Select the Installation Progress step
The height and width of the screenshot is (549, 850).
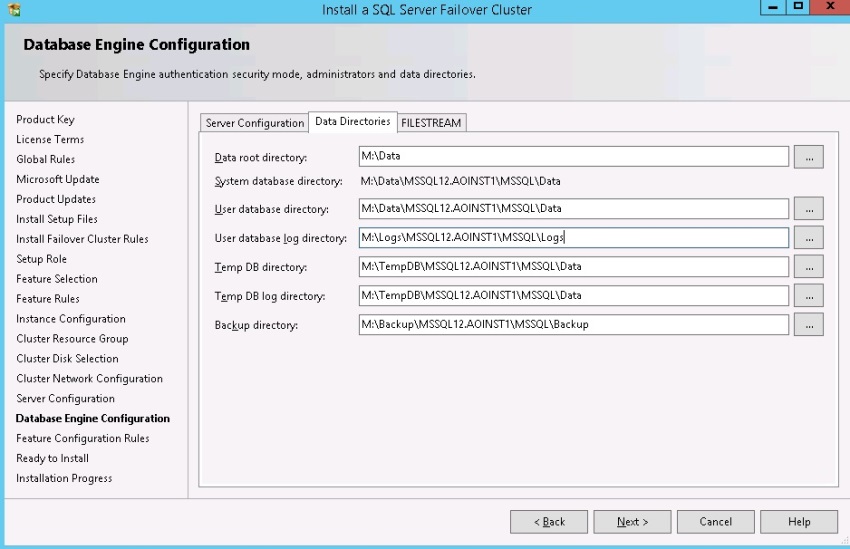[64, 479]
